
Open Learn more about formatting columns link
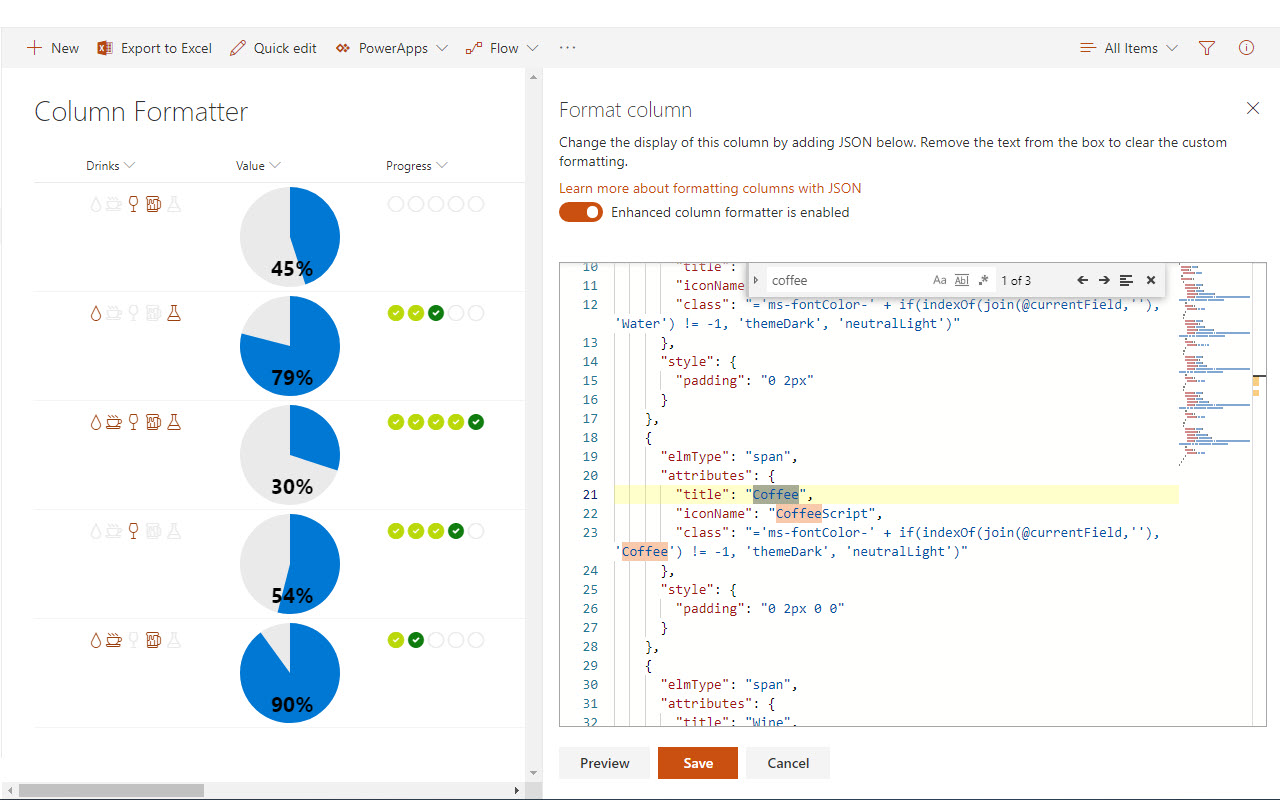point(710,188)
